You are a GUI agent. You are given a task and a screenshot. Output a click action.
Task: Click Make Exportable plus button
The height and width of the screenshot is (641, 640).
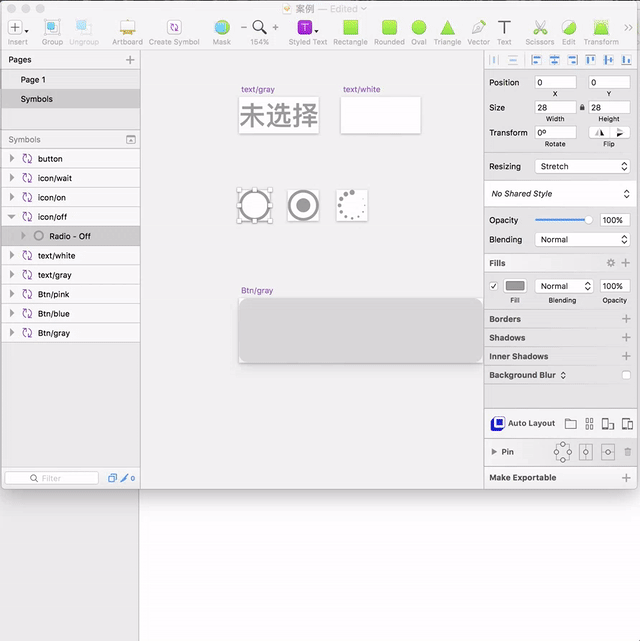point(626,477)
